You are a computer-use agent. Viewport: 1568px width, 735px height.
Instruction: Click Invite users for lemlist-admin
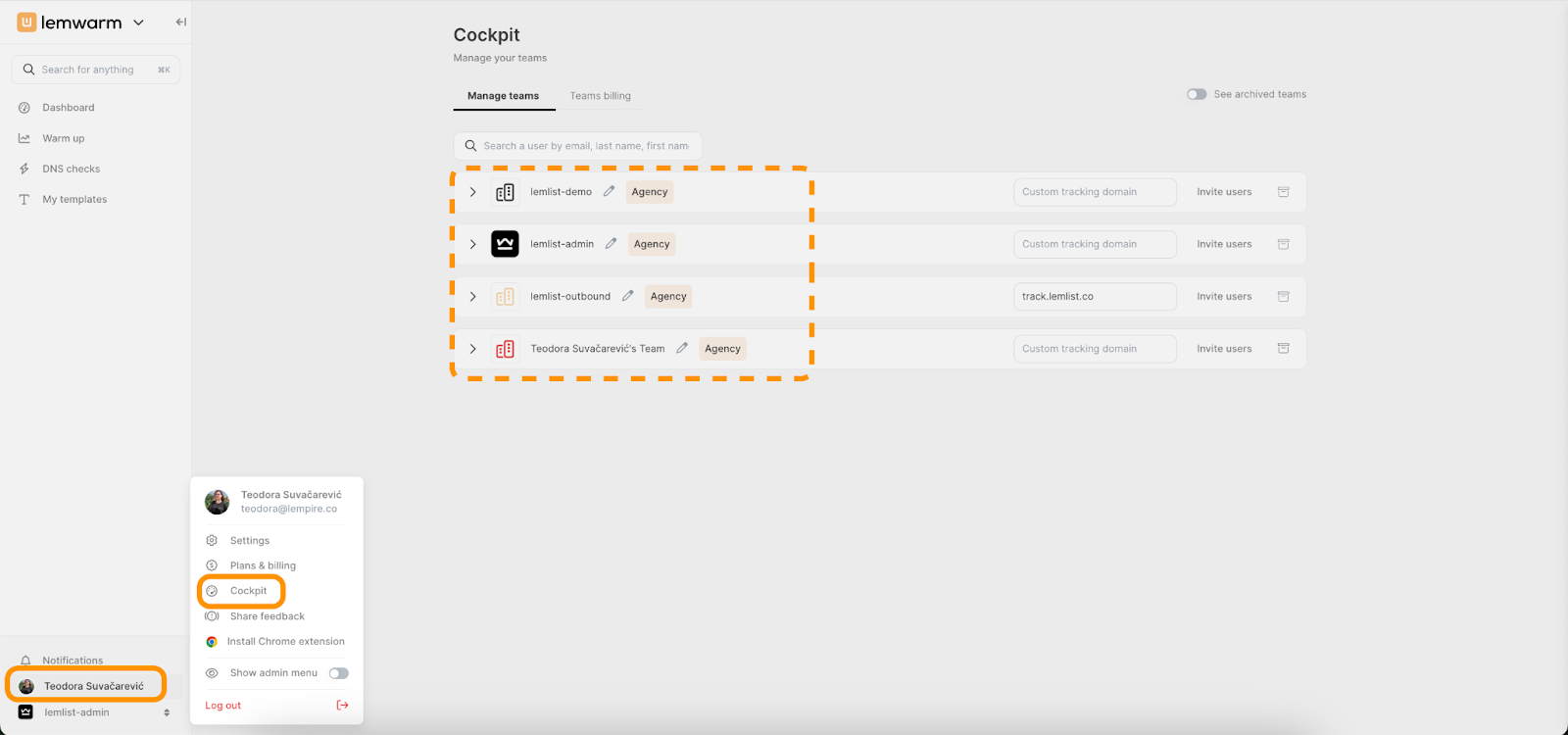click(x=1223, y=244)
